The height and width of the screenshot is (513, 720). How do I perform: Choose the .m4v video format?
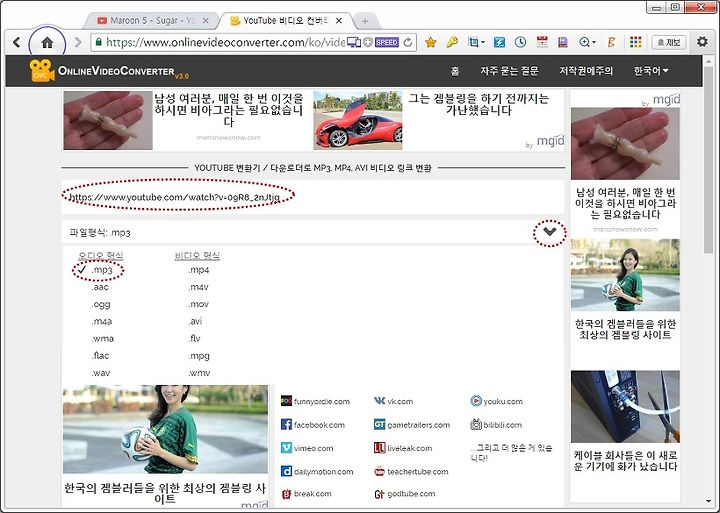pos(198,287)
